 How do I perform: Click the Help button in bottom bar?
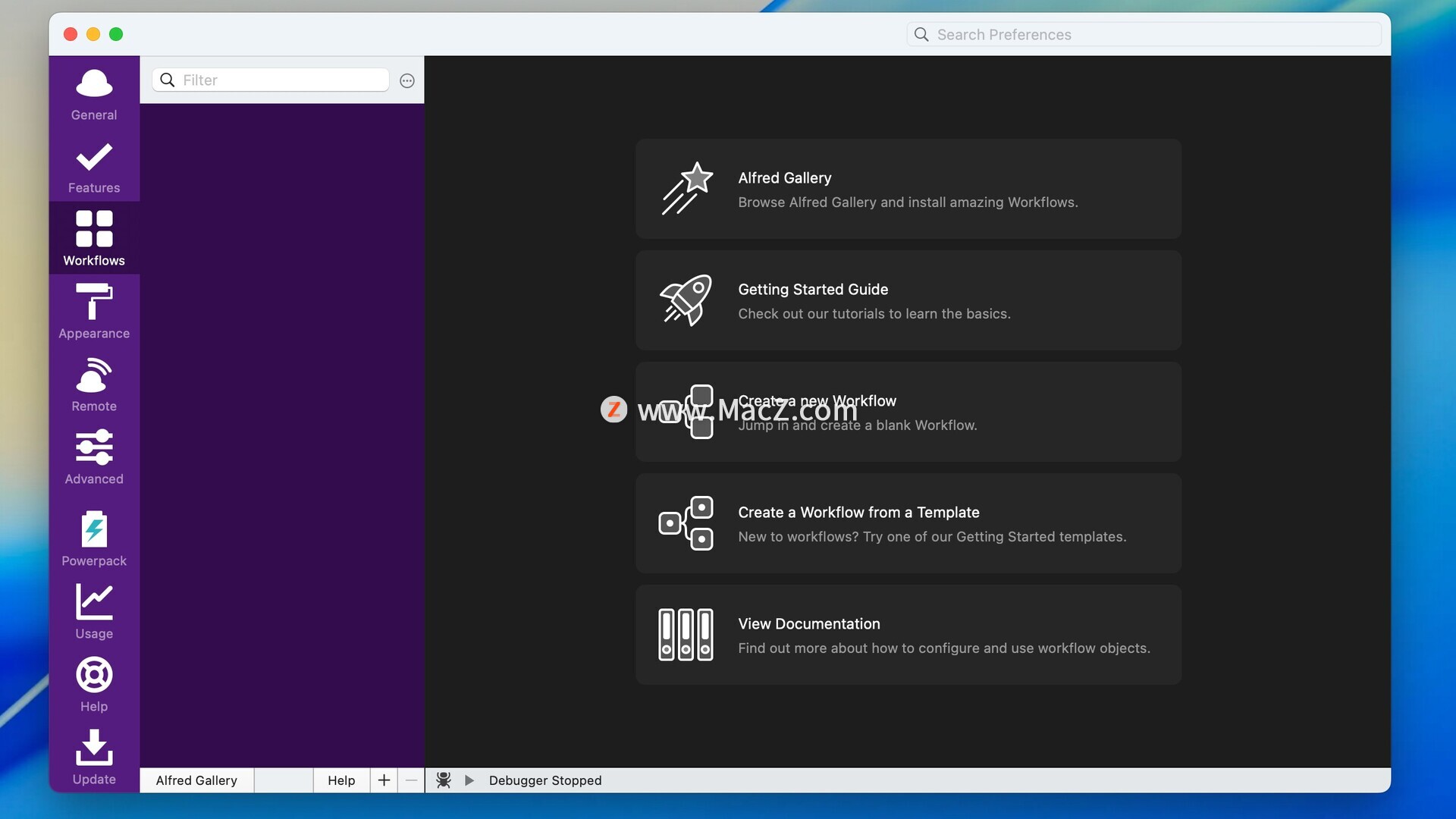[x=341, y=780]
